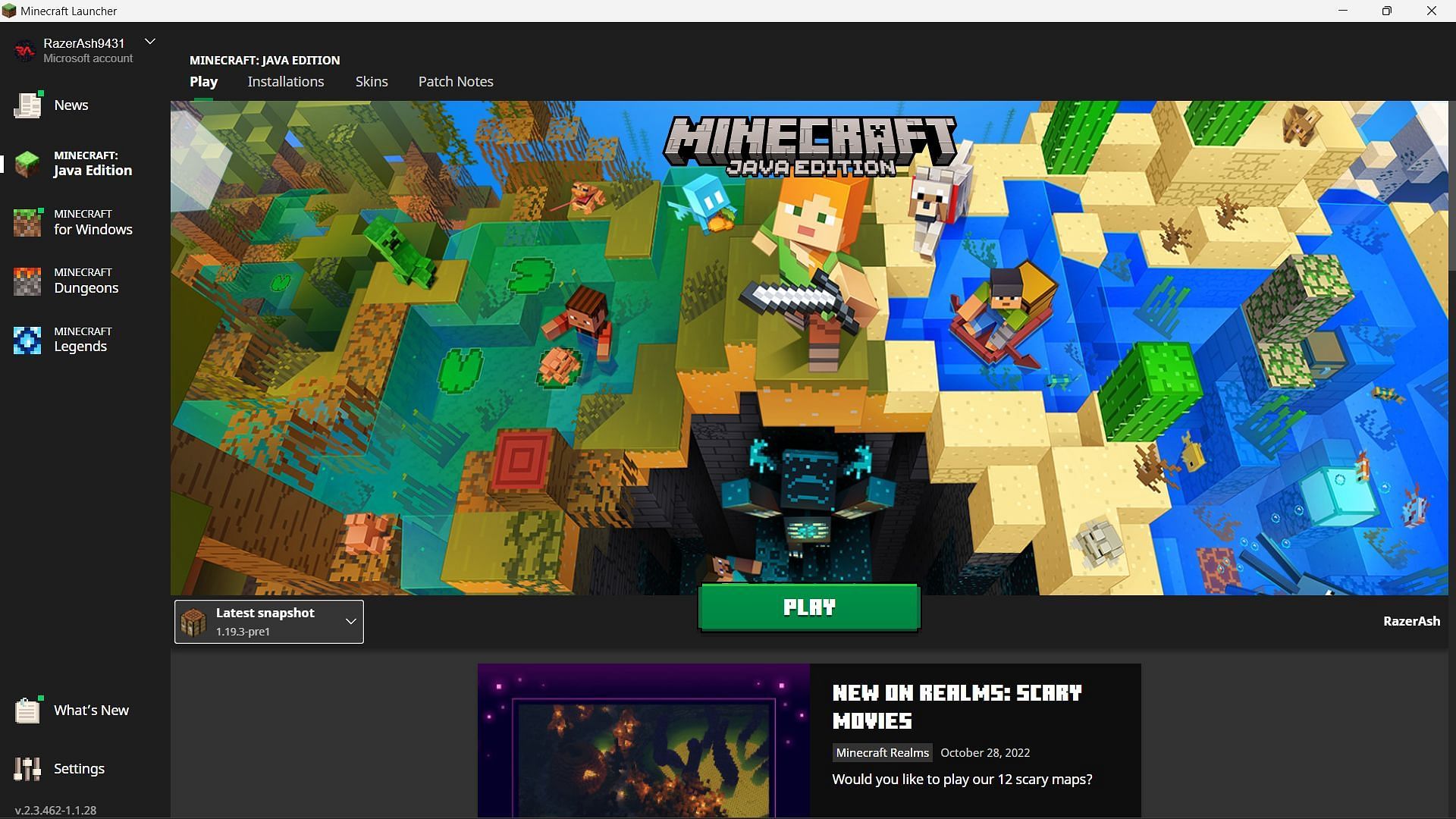Select Minecraft Legends sidebar icon
Image resolution: width=1456 pixels, height=819 pixels.
pos(26,339)
